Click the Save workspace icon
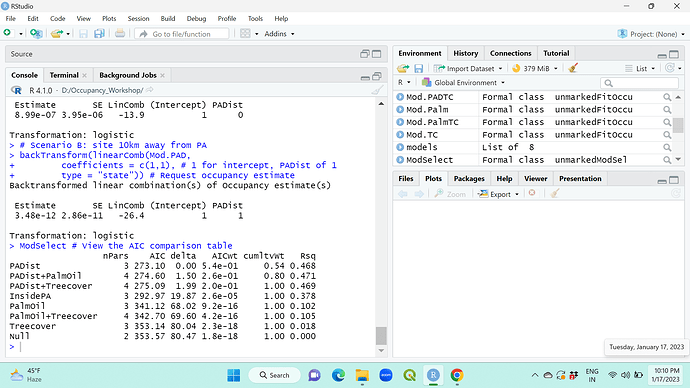The width and height of the screenshot is (690, 388). point(418,69)
